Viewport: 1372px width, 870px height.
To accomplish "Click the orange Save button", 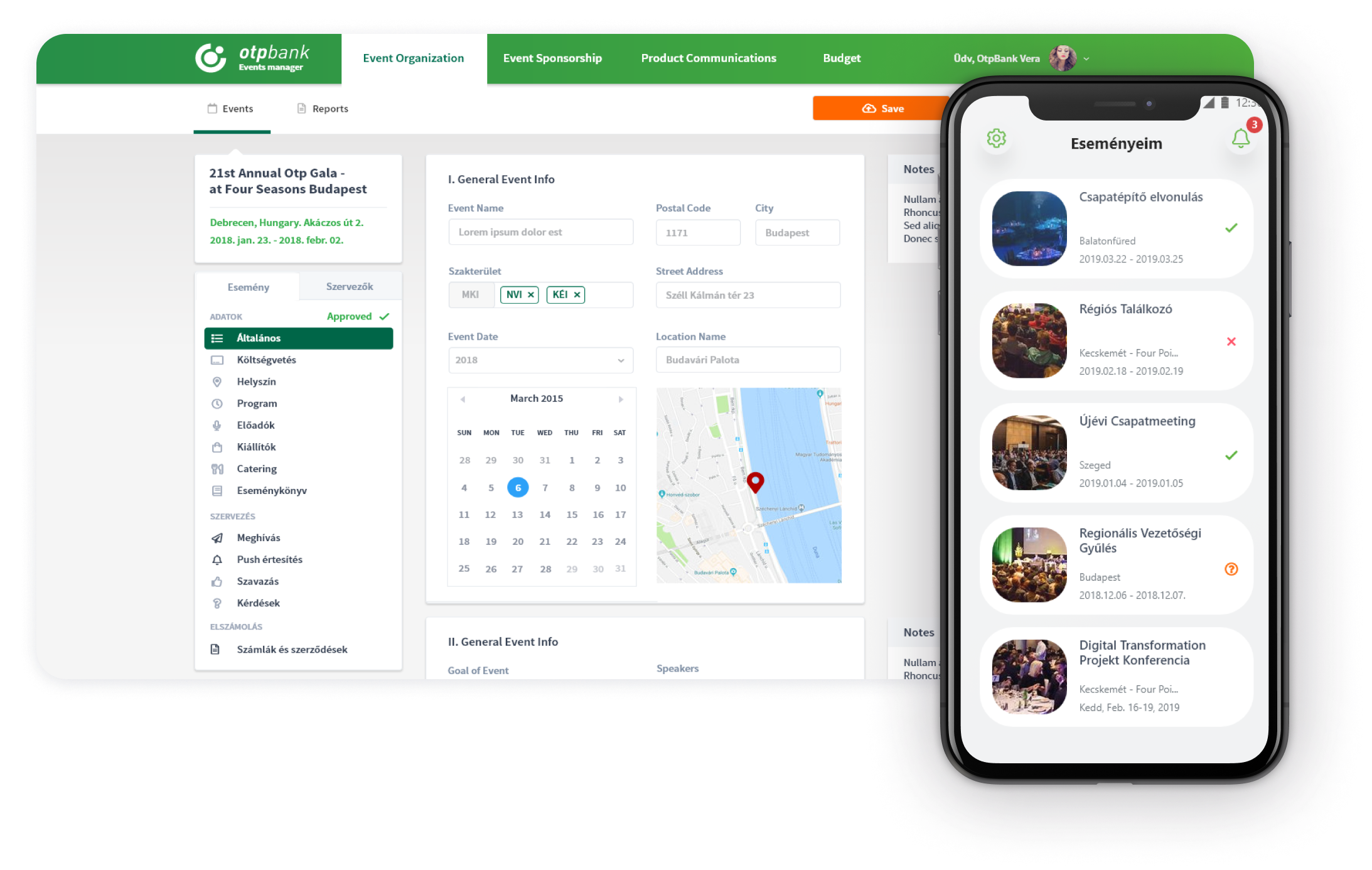I will 882,109.
